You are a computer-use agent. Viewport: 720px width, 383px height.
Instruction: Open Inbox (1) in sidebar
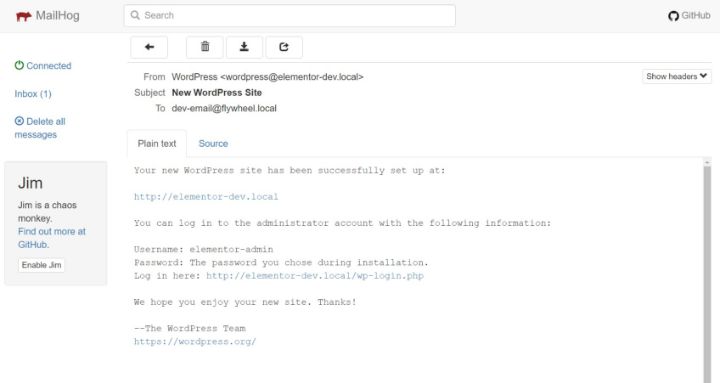click(x=33, y=94)
